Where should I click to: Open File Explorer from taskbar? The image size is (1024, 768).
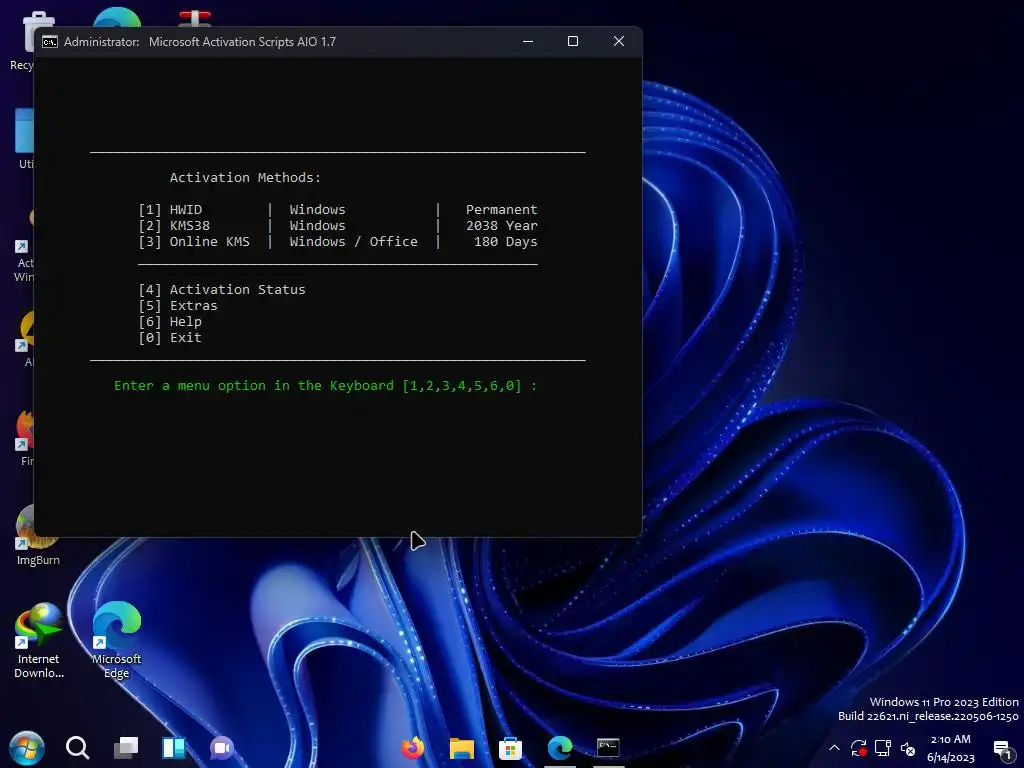(x=462, y=748)
